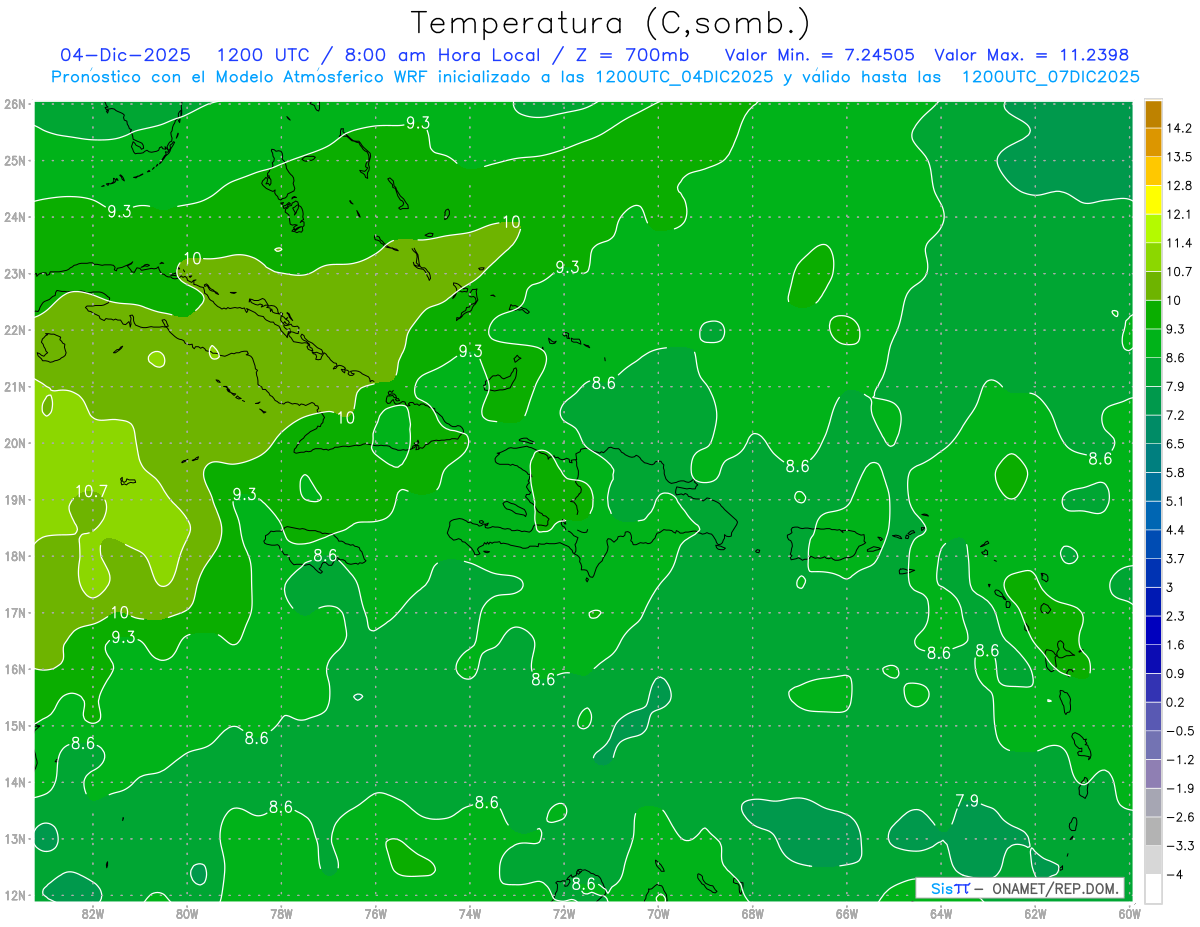This screenshot has height=927, width=1200.
Task: Click legend value "5.8"
Action: tap(1176, 472)
